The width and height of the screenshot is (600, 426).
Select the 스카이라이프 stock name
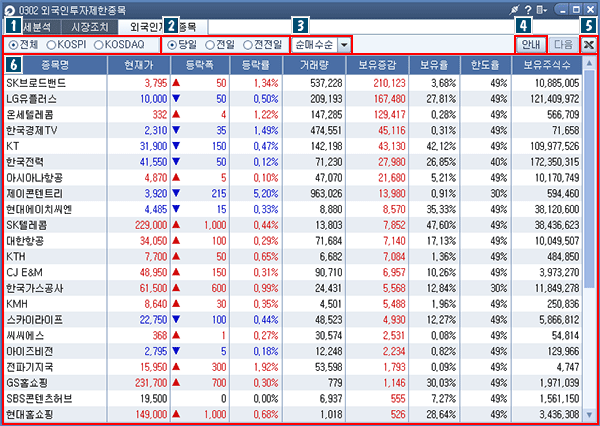34,320
